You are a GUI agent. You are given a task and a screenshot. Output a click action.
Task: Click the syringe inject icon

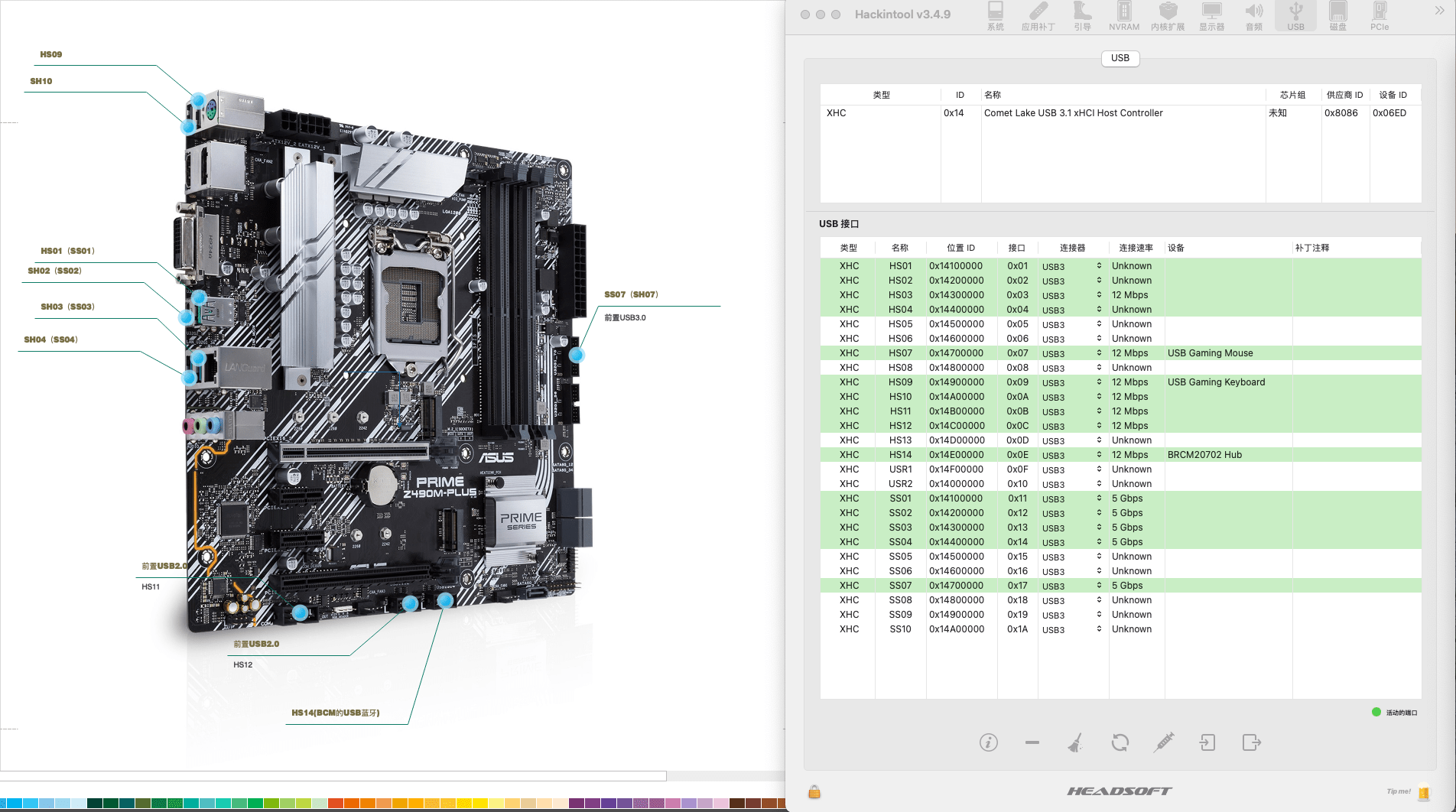point(1164,742)
